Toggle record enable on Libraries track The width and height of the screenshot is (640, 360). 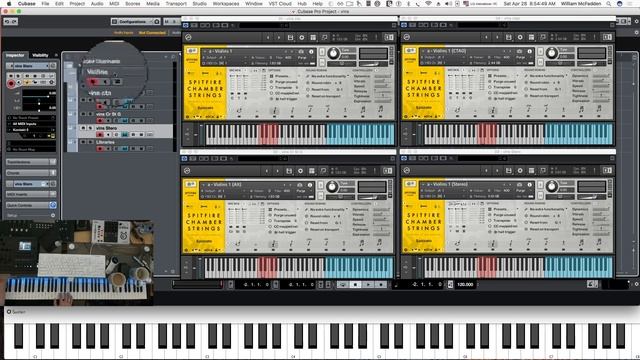point(100,149)
